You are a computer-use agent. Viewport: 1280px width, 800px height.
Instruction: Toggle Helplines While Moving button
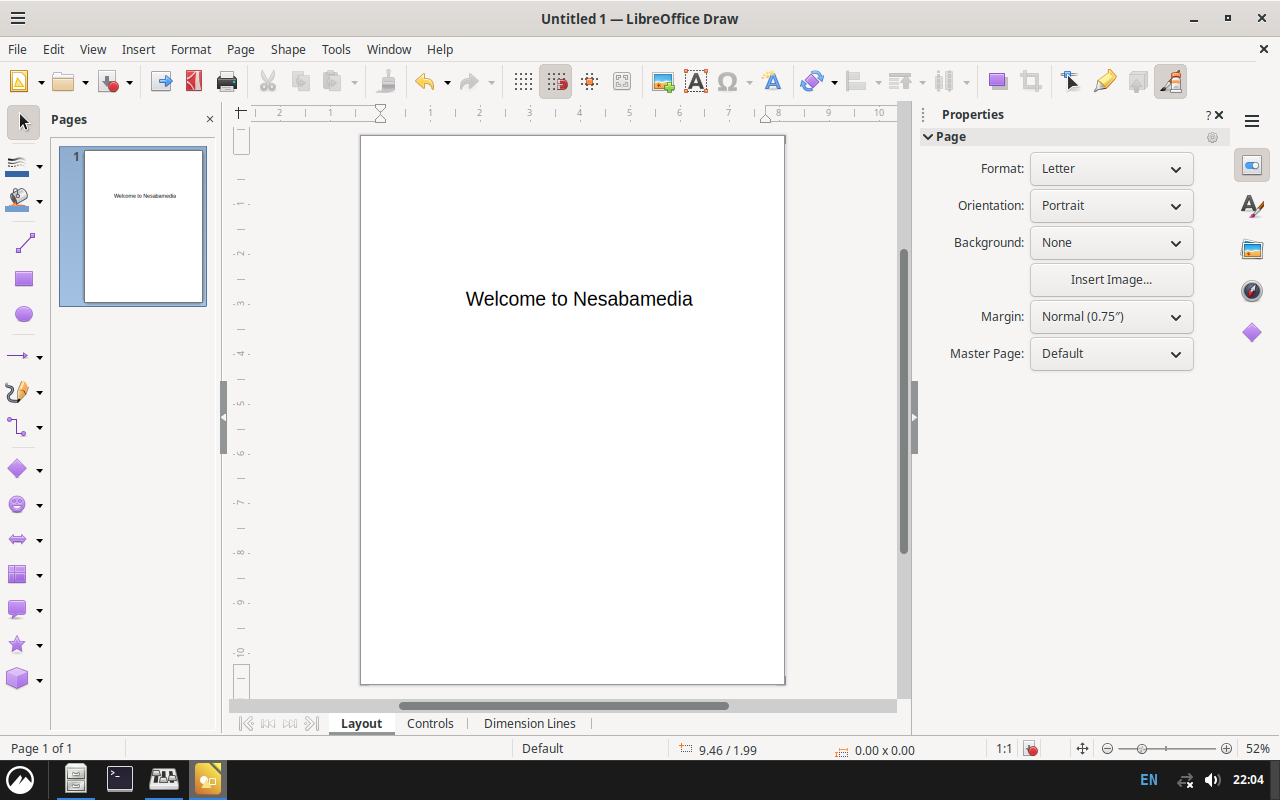[x=590, y=82]
